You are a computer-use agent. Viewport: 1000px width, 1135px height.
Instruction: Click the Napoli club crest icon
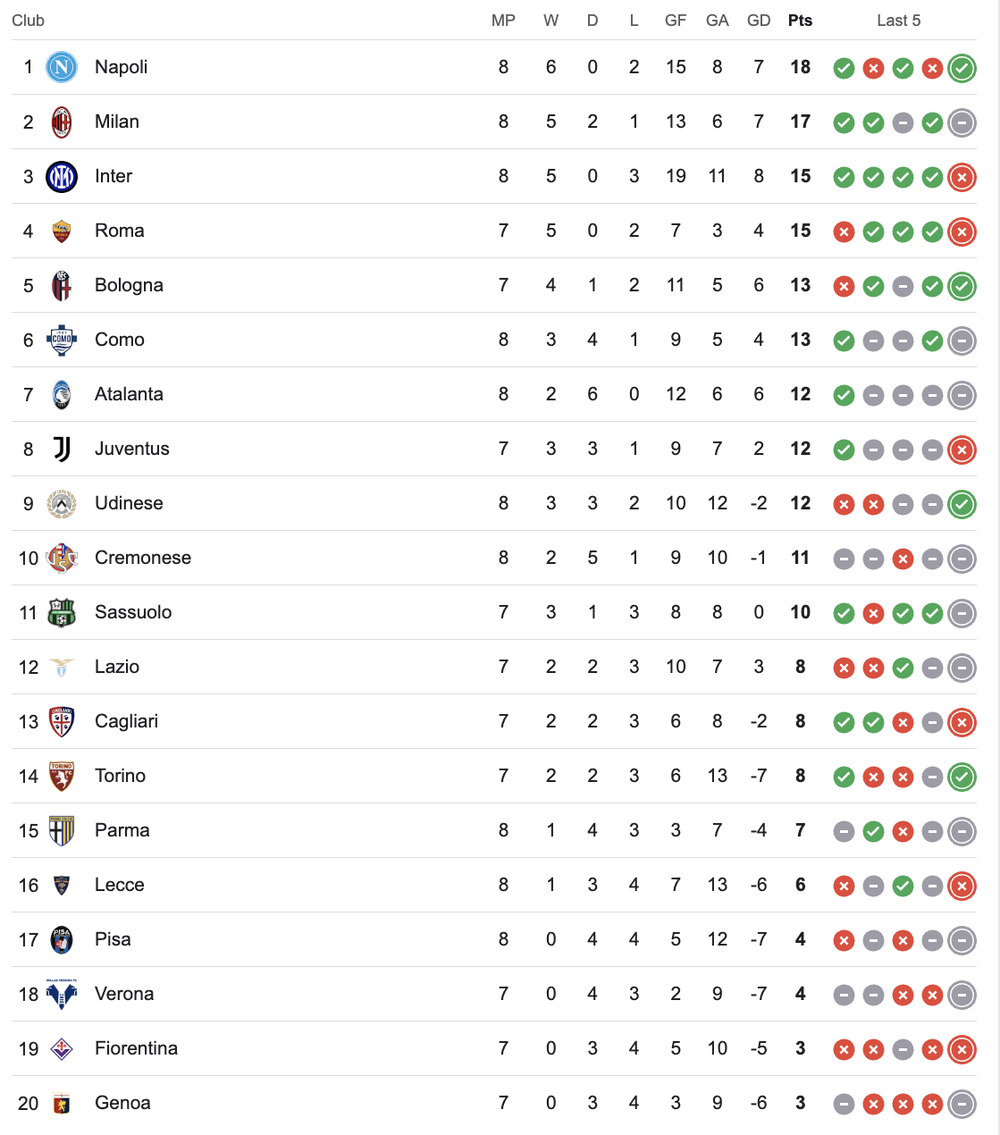(62, 67)
